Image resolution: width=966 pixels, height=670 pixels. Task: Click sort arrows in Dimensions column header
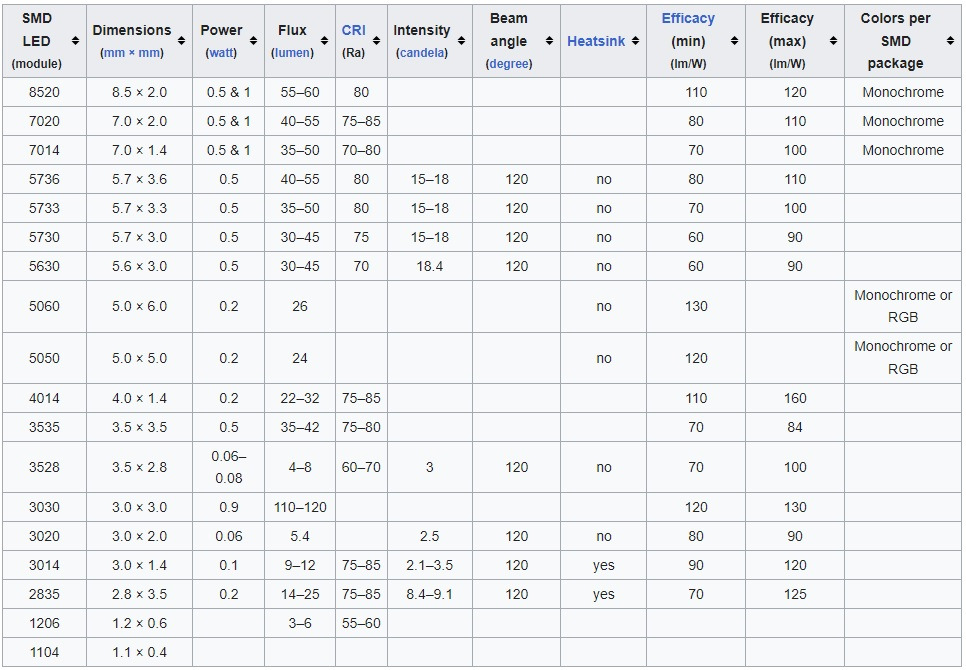(x=181, y=41)
